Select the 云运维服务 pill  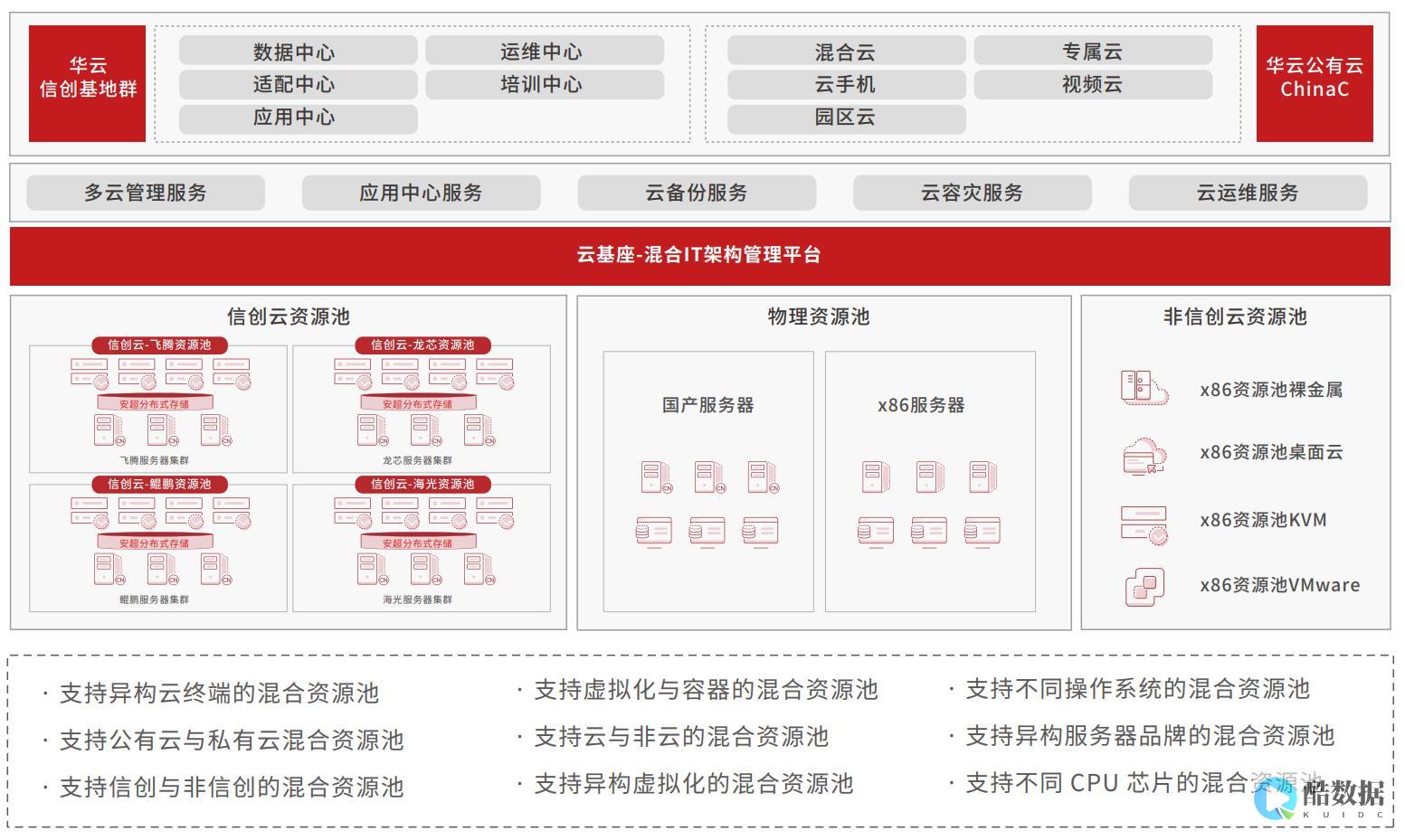click(x=1248, y=193)
